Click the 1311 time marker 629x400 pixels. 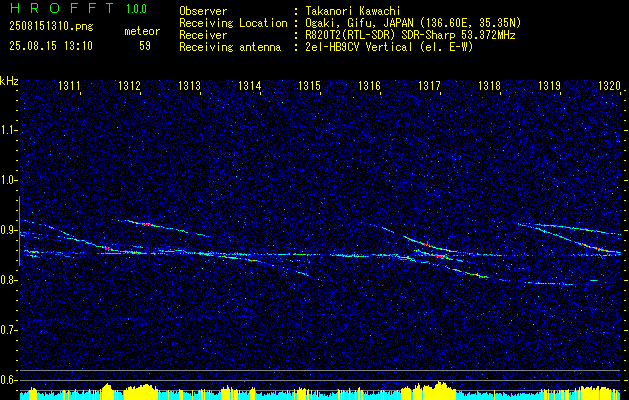(69, 85)
